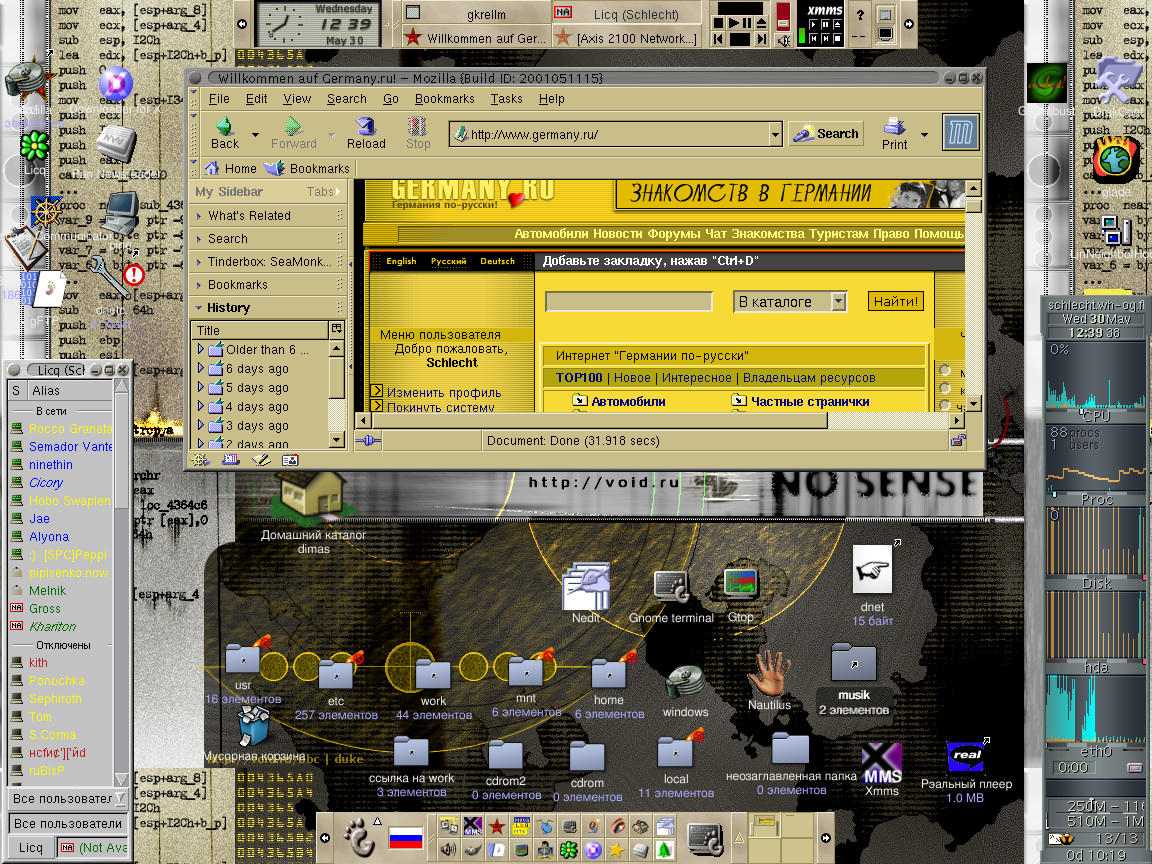Open the Go menu in Mozilla

point(390,98)
